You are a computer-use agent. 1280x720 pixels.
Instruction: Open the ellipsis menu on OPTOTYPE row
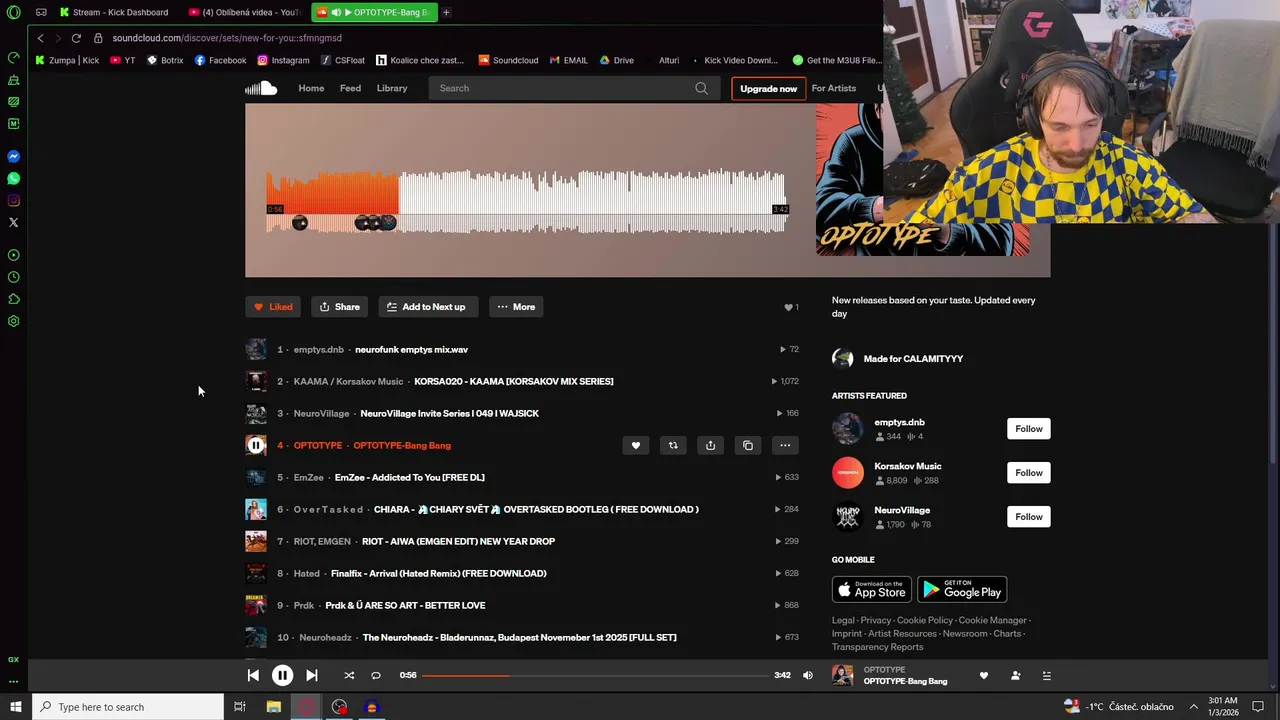[x=785, y=445]
